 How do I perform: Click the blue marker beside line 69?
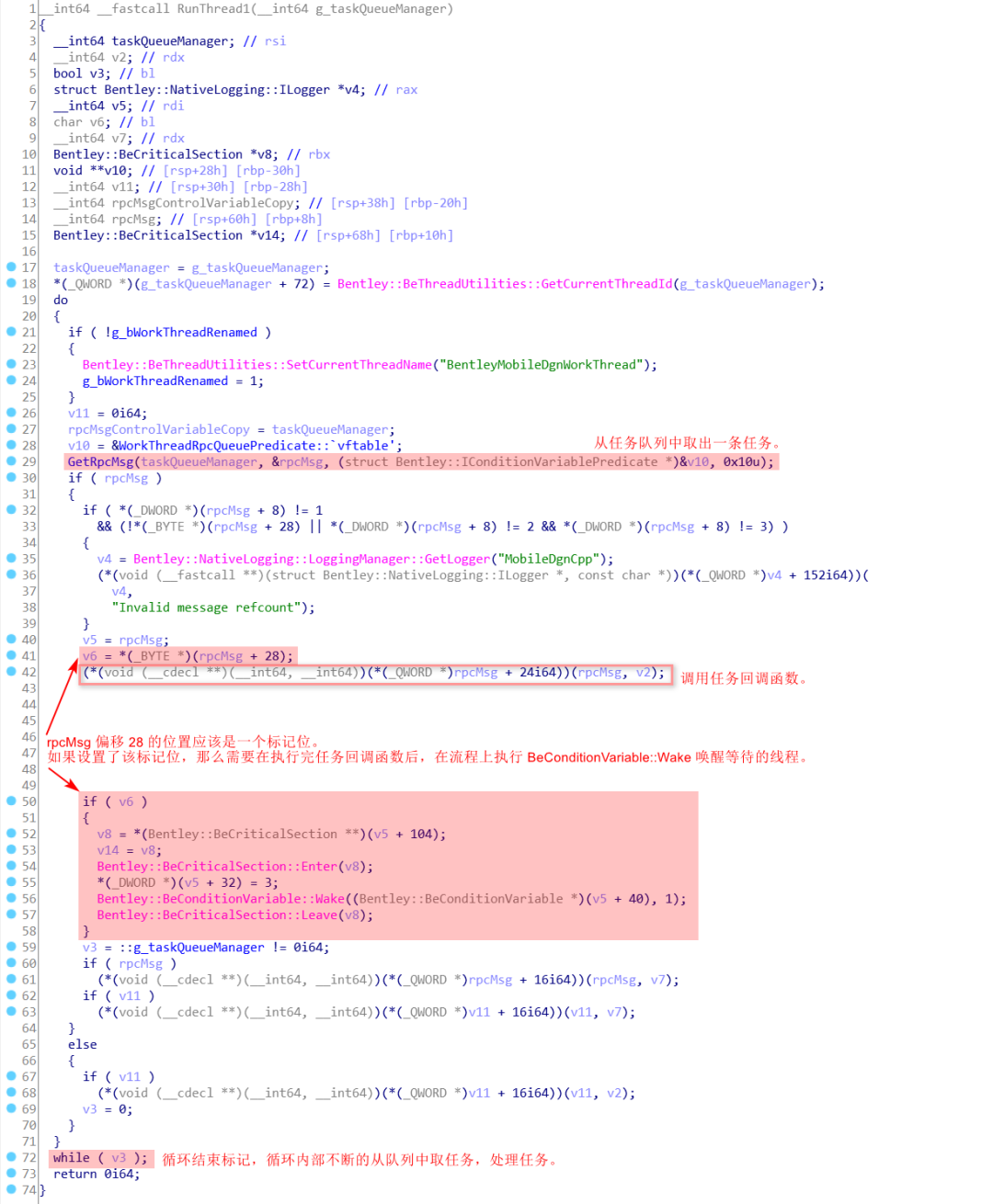pyautogui.click(x=11, y=1108)
